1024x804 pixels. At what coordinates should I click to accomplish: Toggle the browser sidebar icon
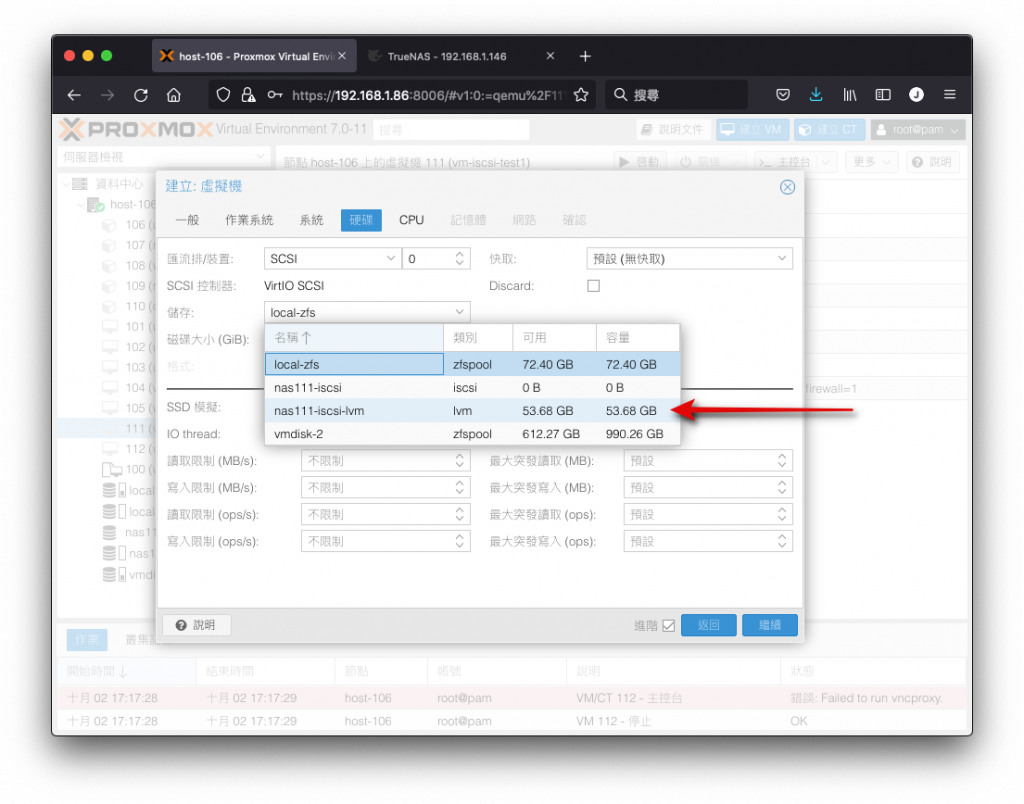882,95
